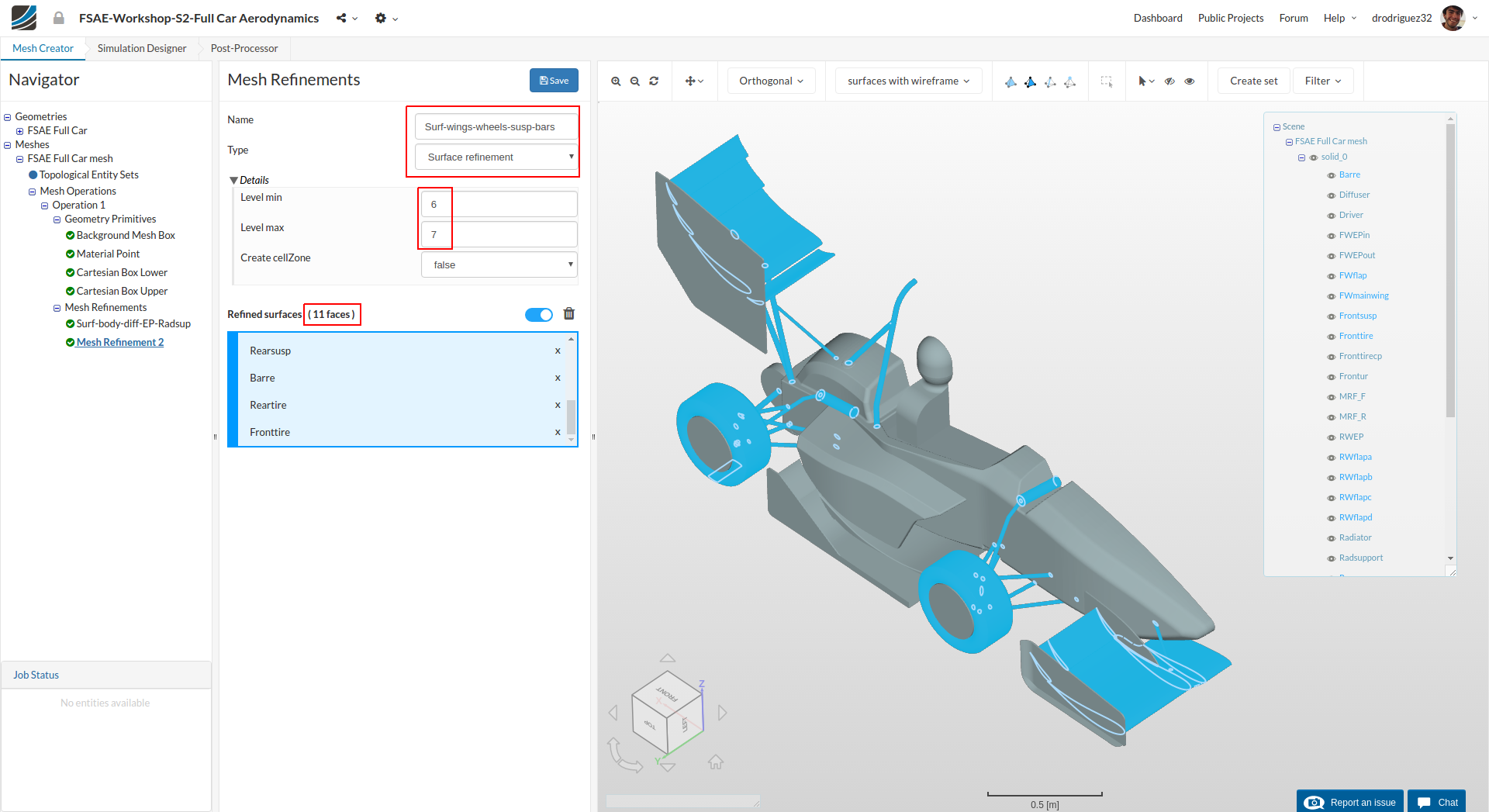Zoom in on the 3D viewer
Image resolution: width=1489 pixels, height=812 pixels.
click(x=616, y=81)
